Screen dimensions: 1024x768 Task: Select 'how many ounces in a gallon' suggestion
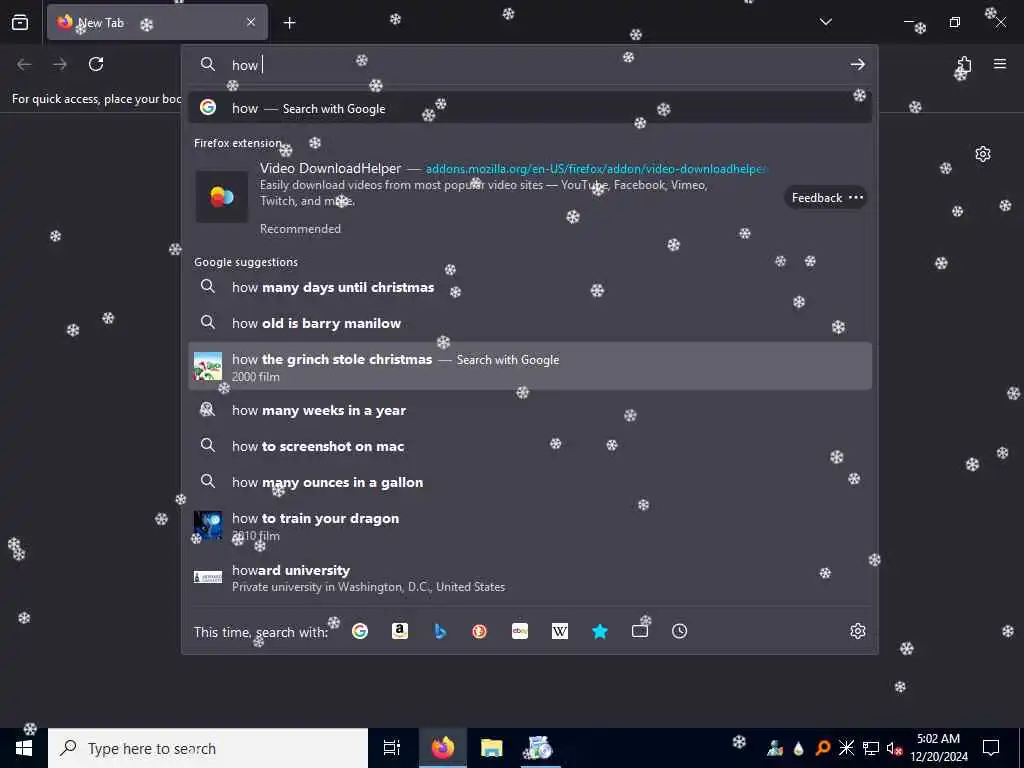(x=530, y=482)
